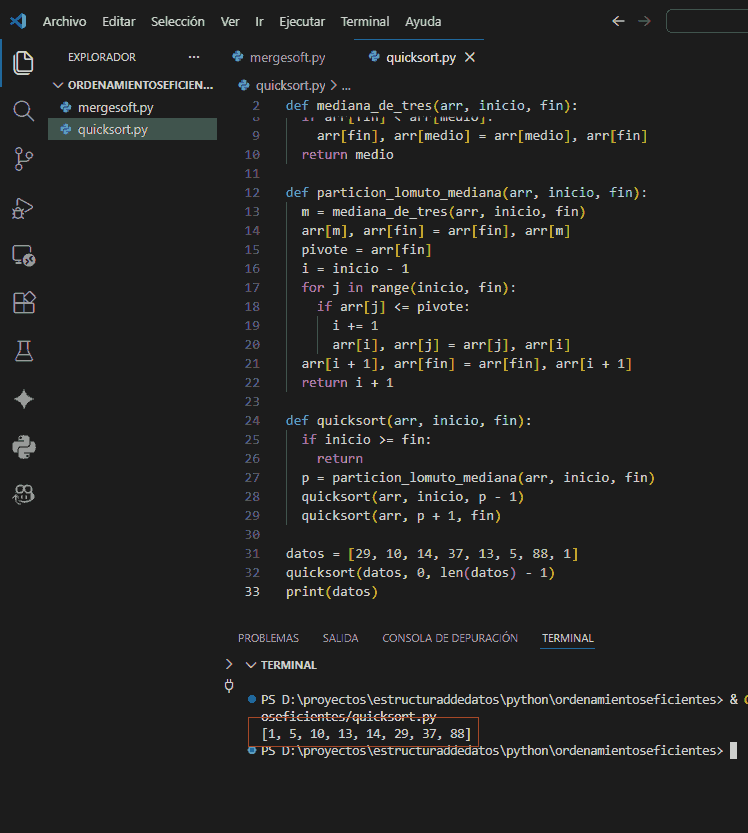The width and height of the screenshot is (748, 833).
Task: Open the Remote Explorer view
Action: pos(23,256)
